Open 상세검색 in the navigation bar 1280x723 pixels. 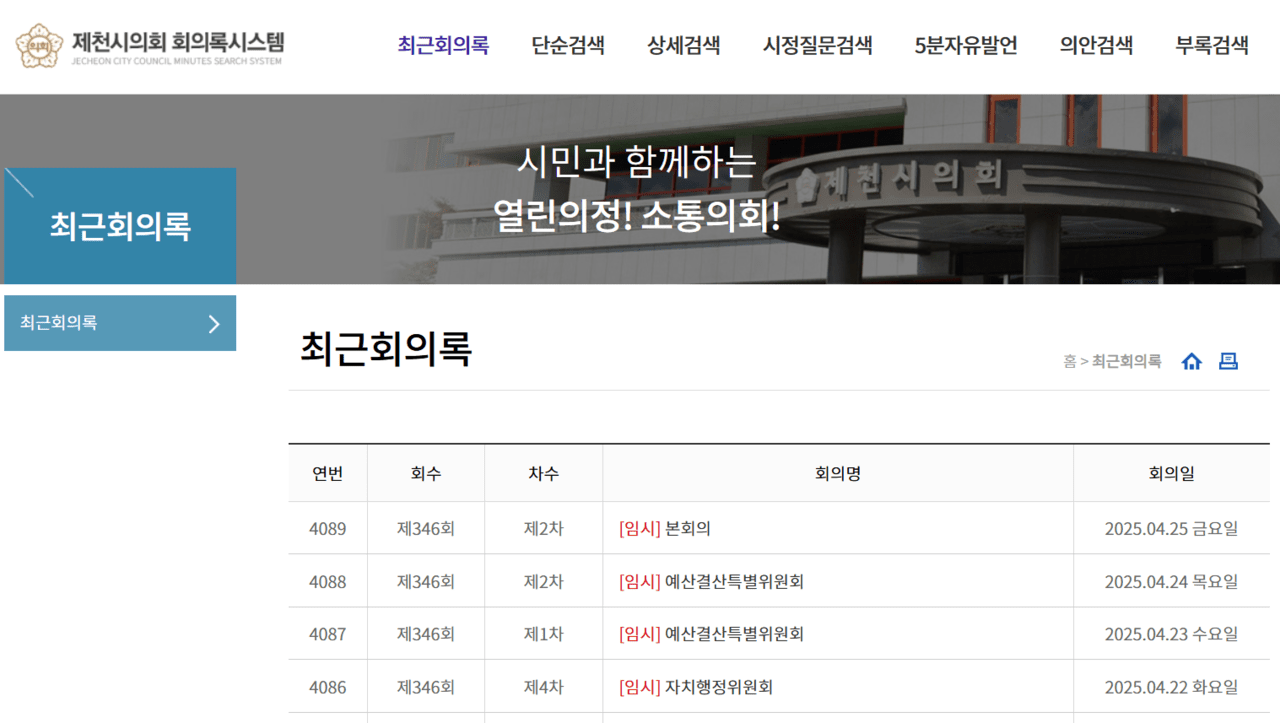pyautogui.click(x=683, y=46)
